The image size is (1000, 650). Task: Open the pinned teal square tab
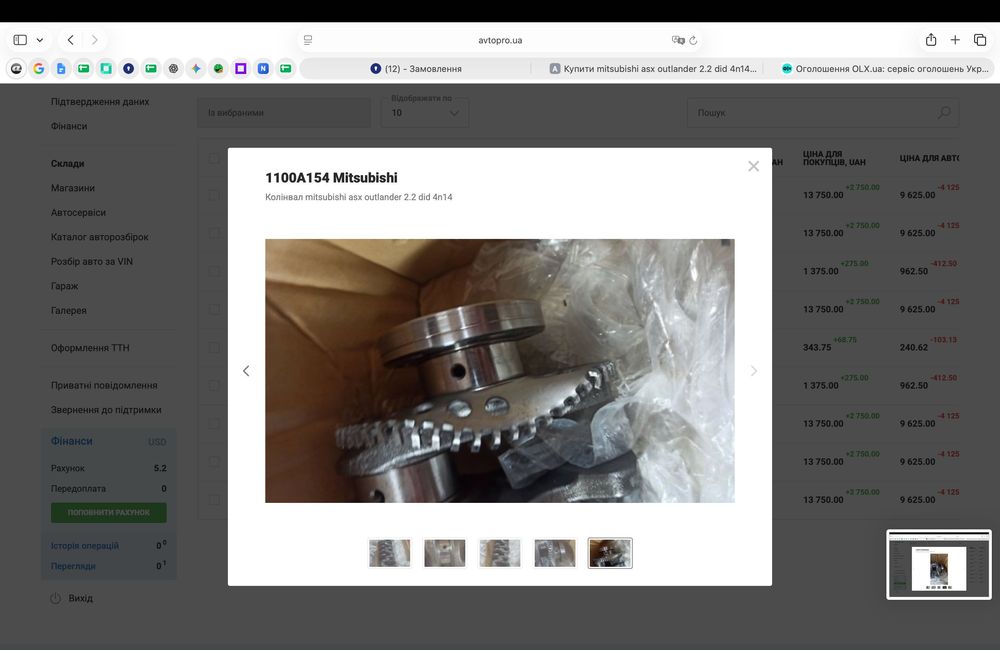[106, 68]
